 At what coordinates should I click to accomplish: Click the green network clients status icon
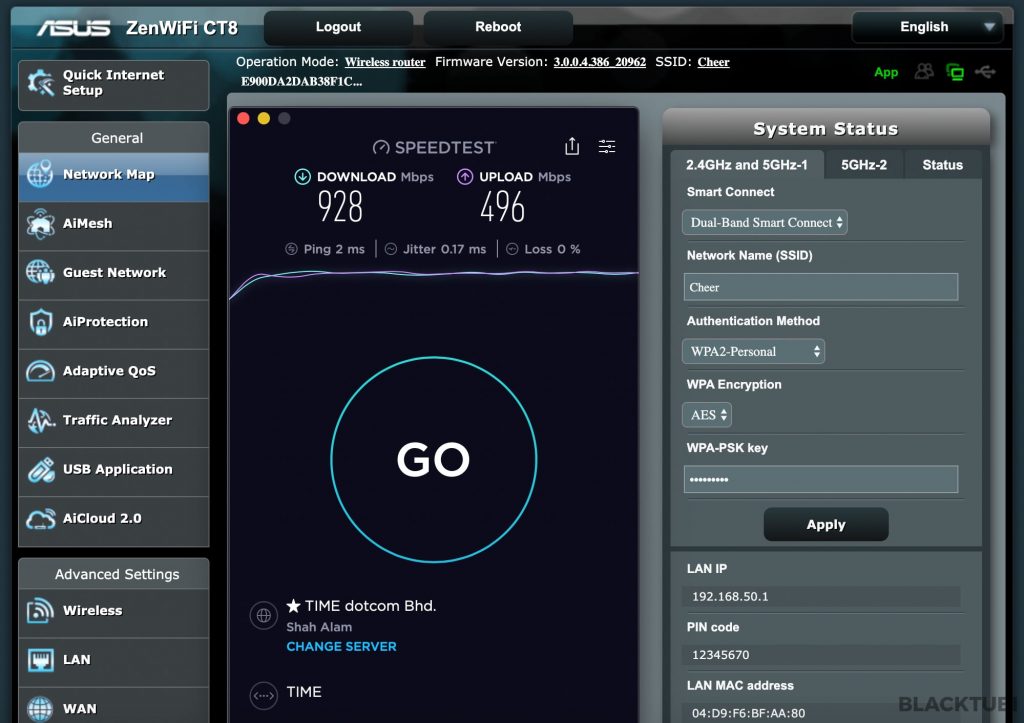coord(955,72)
